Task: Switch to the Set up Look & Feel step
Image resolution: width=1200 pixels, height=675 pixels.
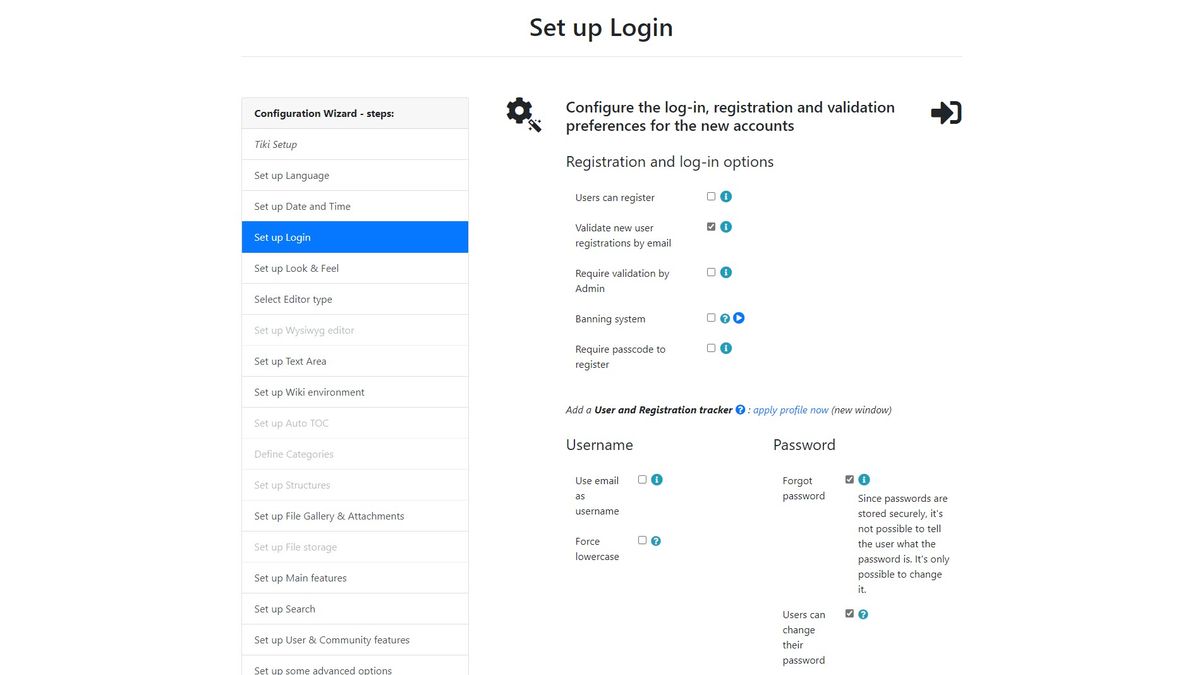Action: point(355,268)
